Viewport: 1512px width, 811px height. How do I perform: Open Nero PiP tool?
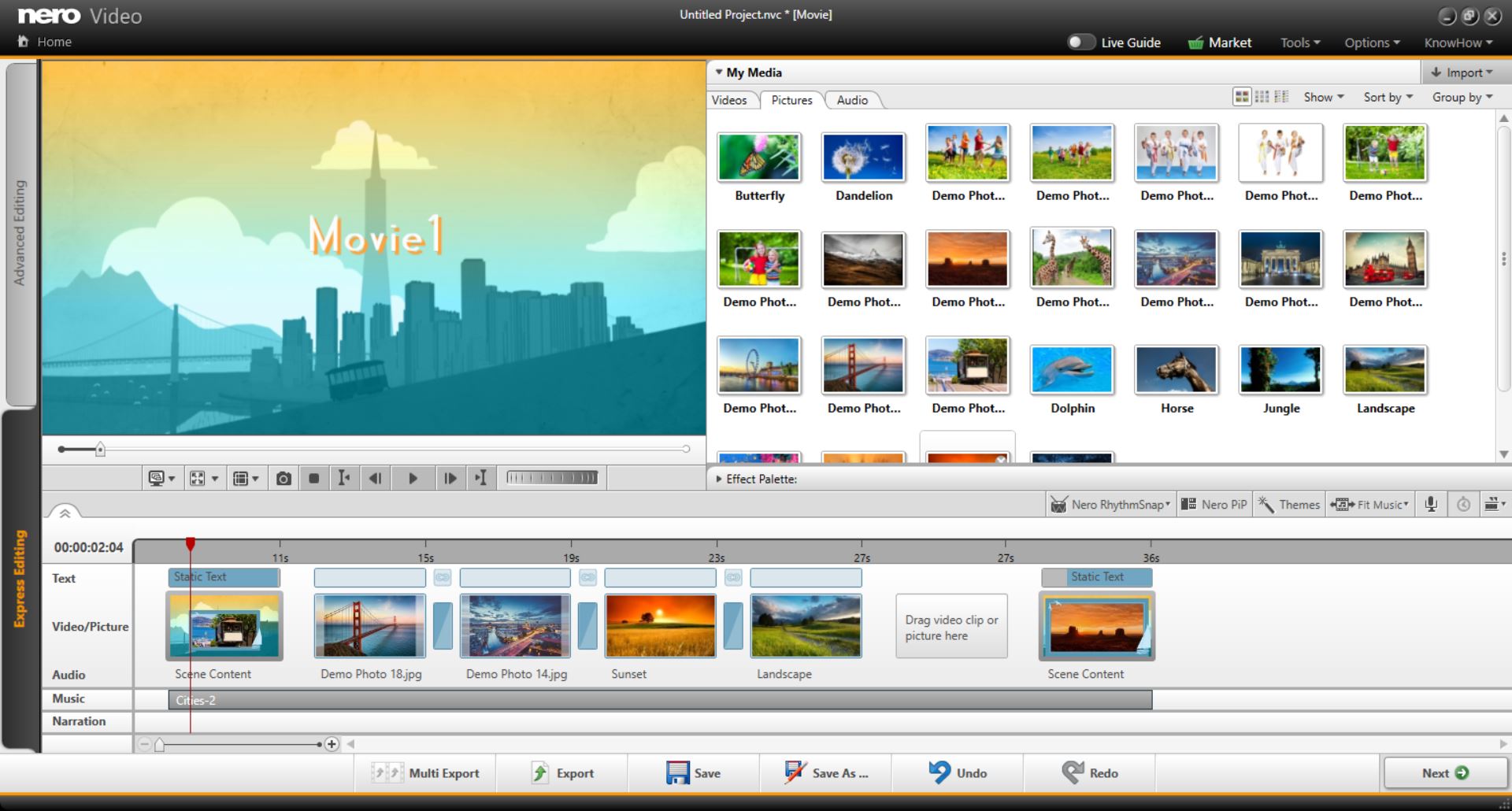1214,505
